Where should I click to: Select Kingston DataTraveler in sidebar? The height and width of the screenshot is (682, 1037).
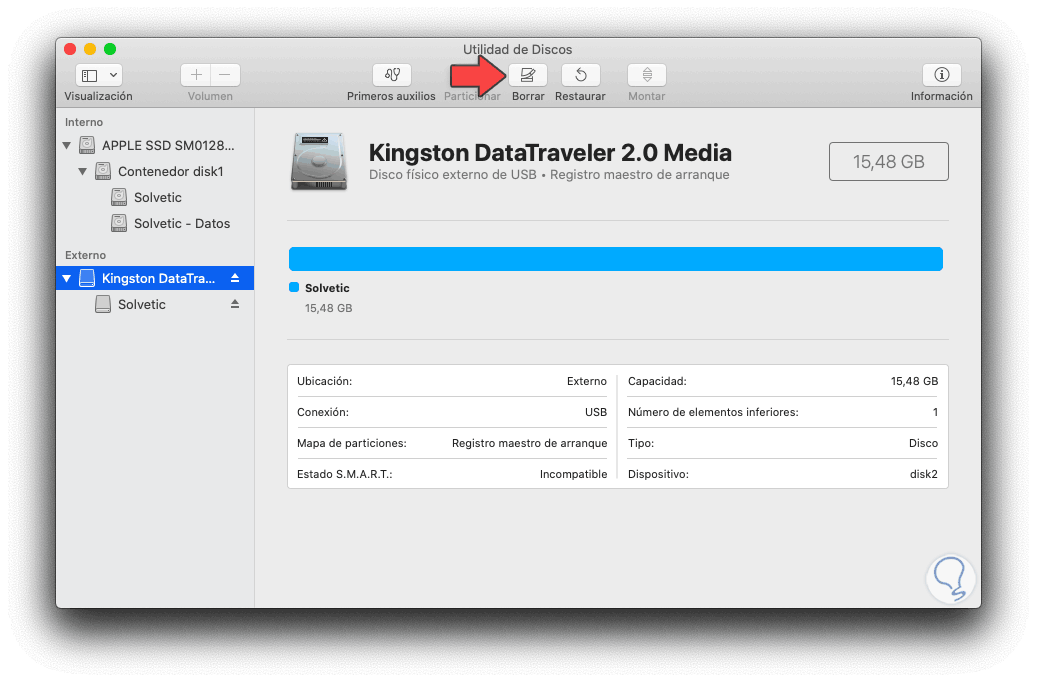point(155,278)
